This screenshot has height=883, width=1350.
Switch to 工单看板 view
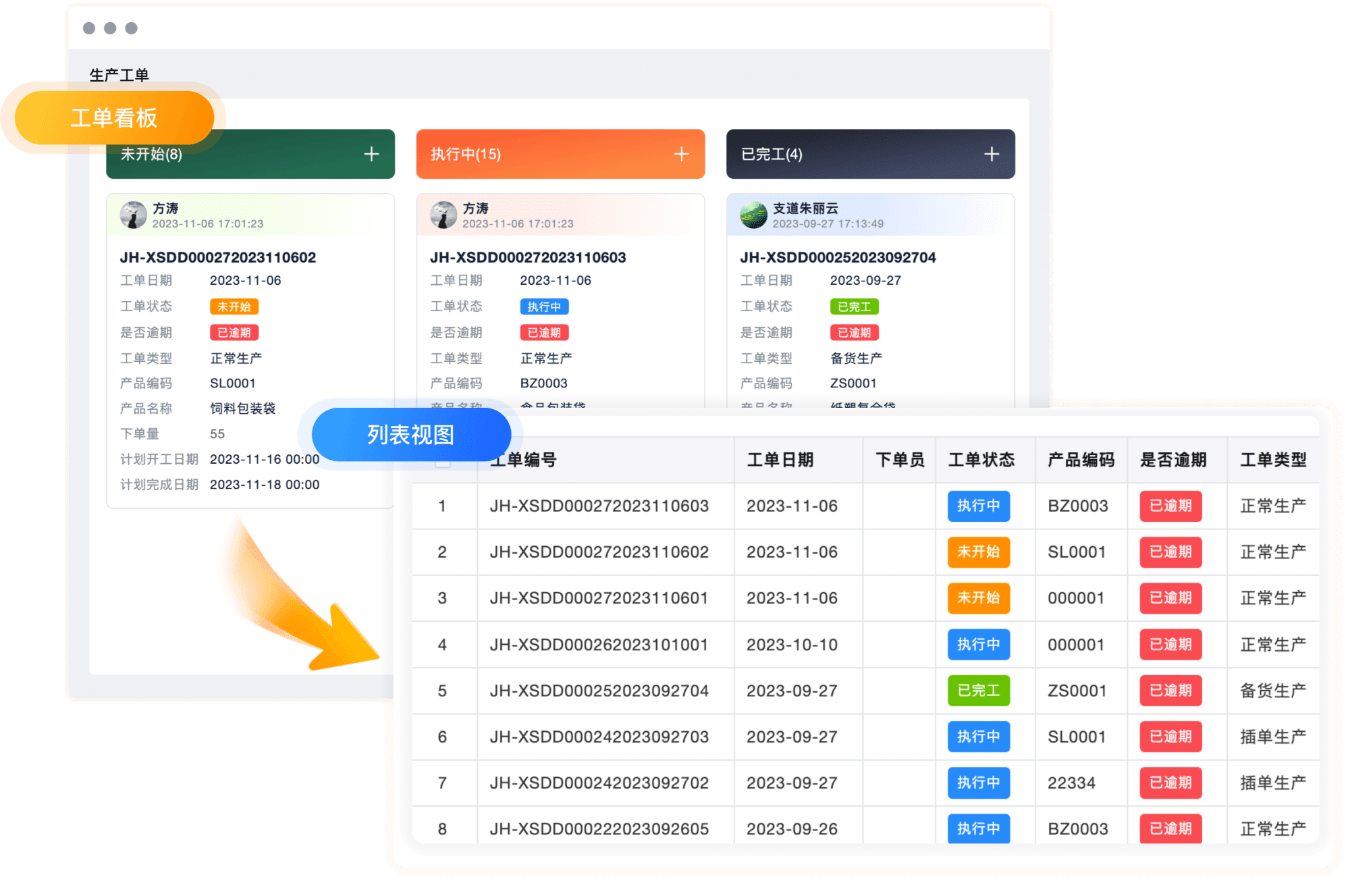114,118
